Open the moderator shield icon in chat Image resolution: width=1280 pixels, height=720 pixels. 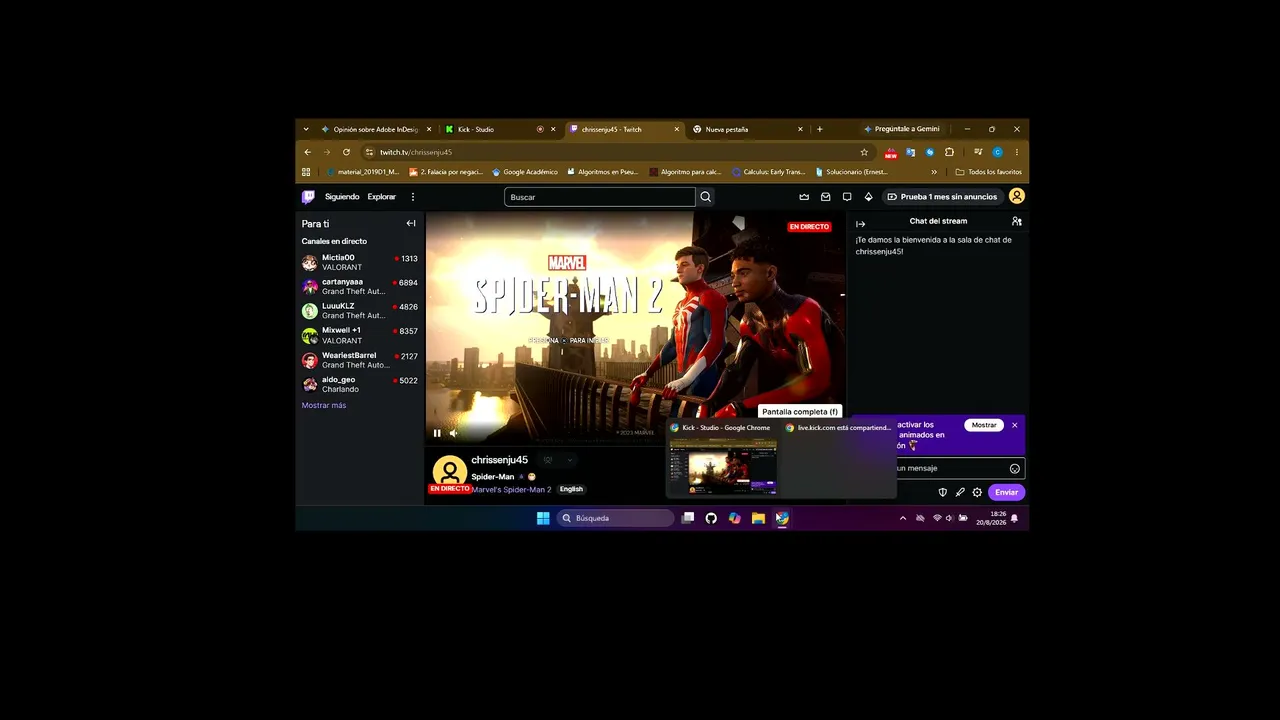tap(942, 492)
